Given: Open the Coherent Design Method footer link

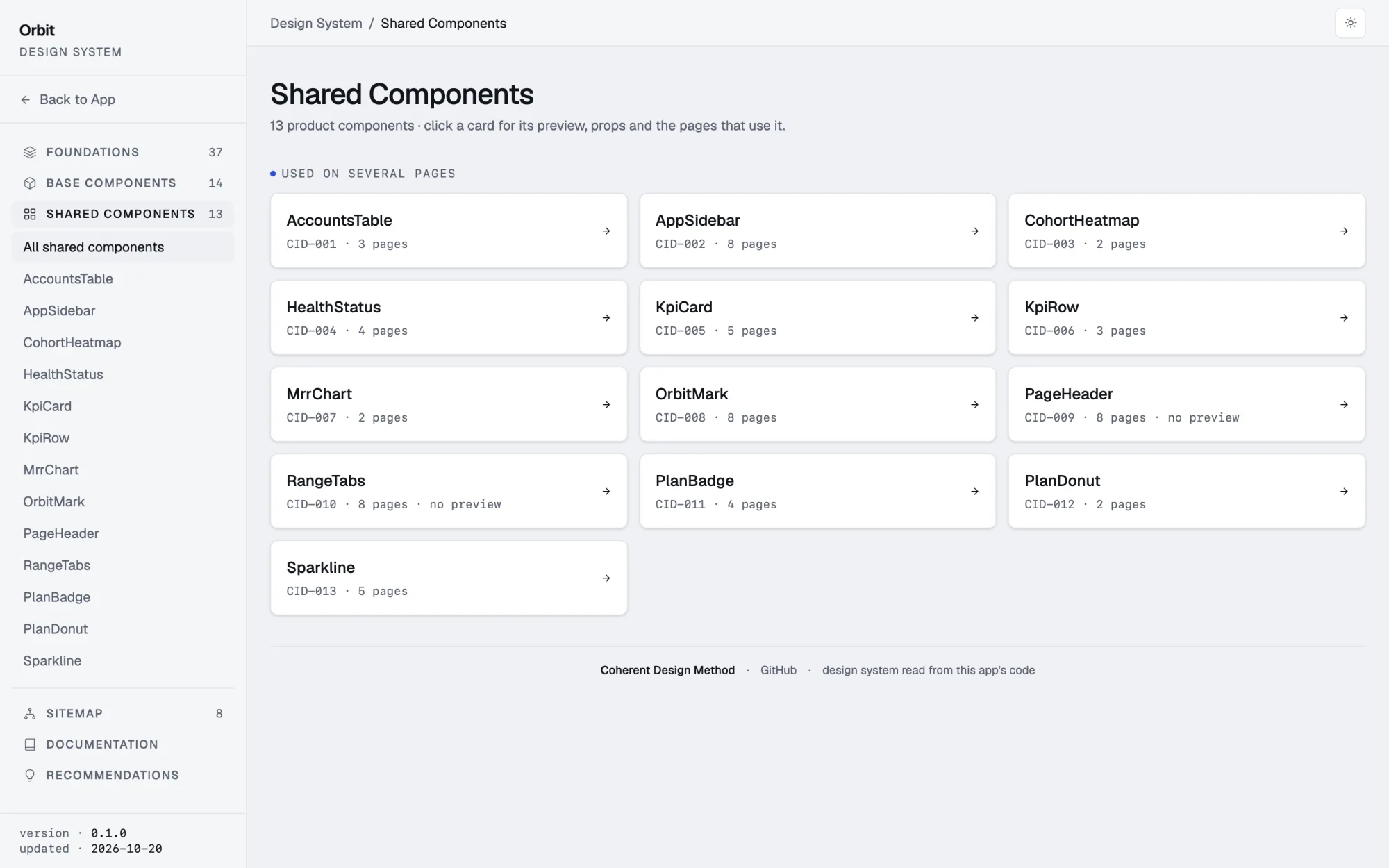Looking at the screenshot, I should (667, 670).
